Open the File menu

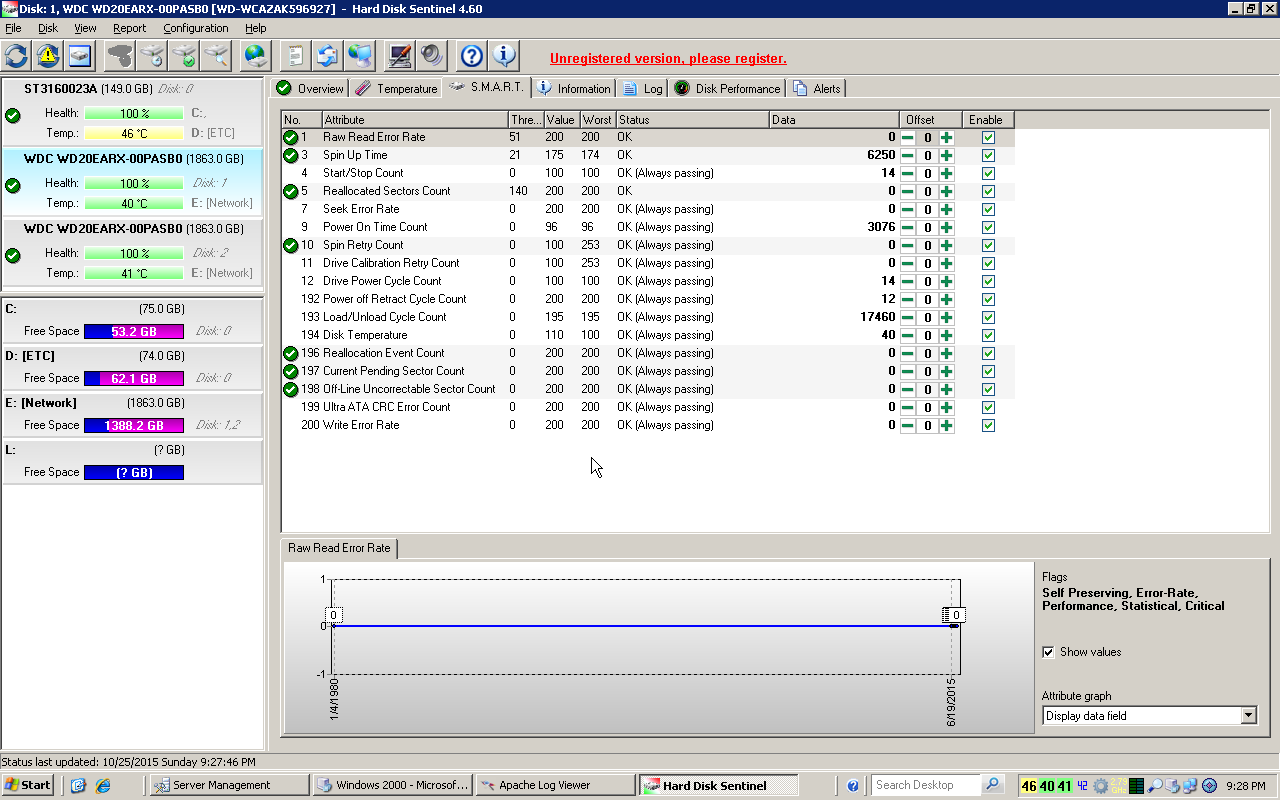[13, 28]
